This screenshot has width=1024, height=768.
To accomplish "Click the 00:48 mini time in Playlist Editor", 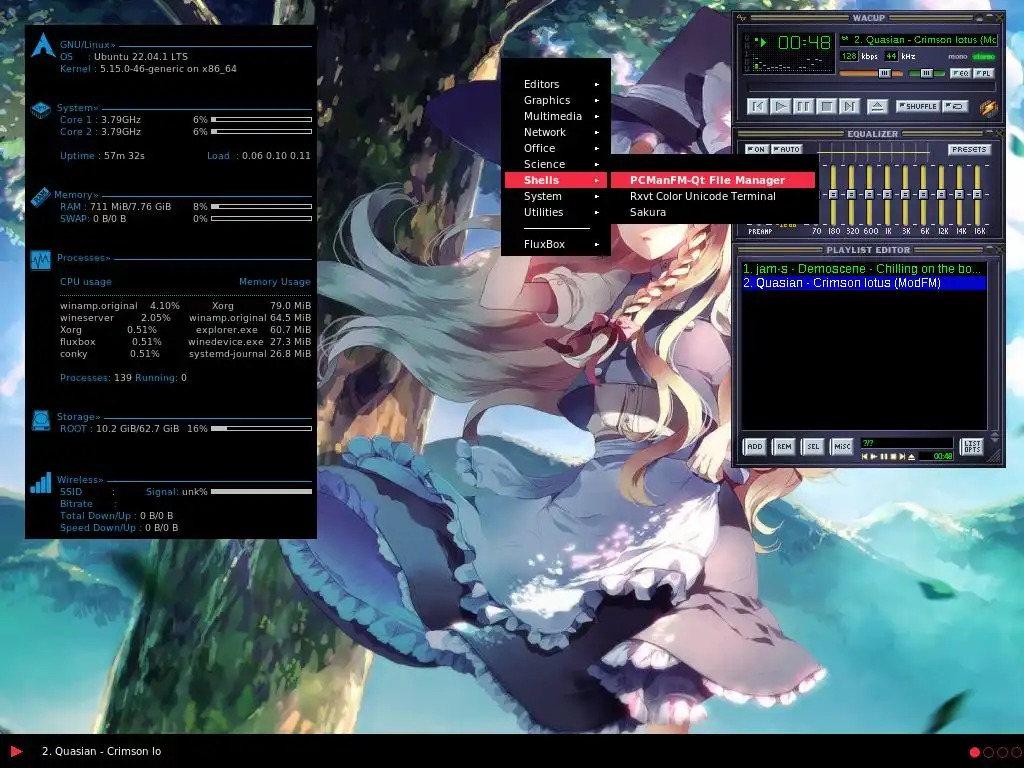I will coord(941,456).
